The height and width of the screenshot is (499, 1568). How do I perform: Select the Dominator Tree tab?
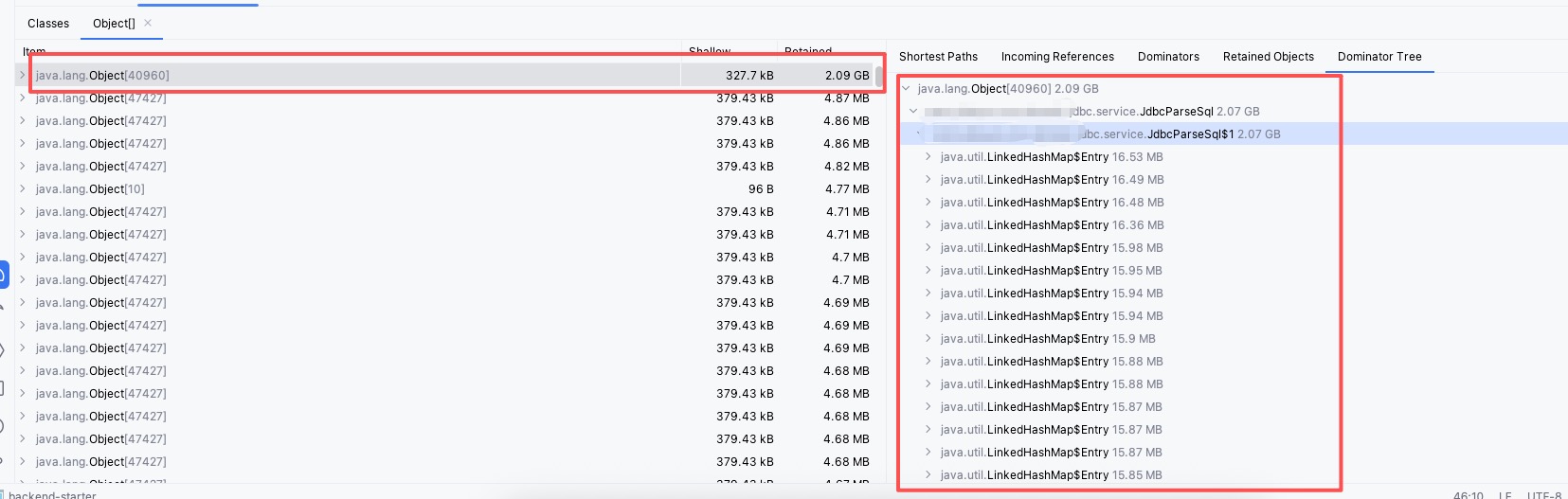click(x=1379, y=57)
